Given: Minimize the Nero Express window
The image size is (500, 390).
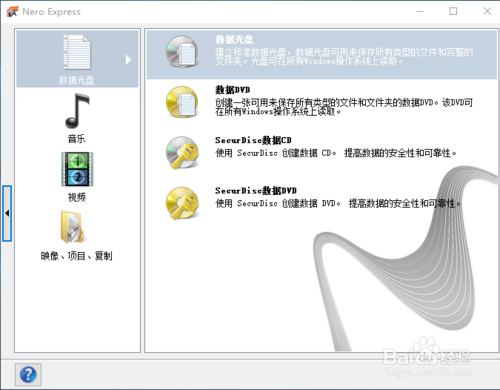Looking at the screenshot, I should pyautogui.click(x=420, y=11).
